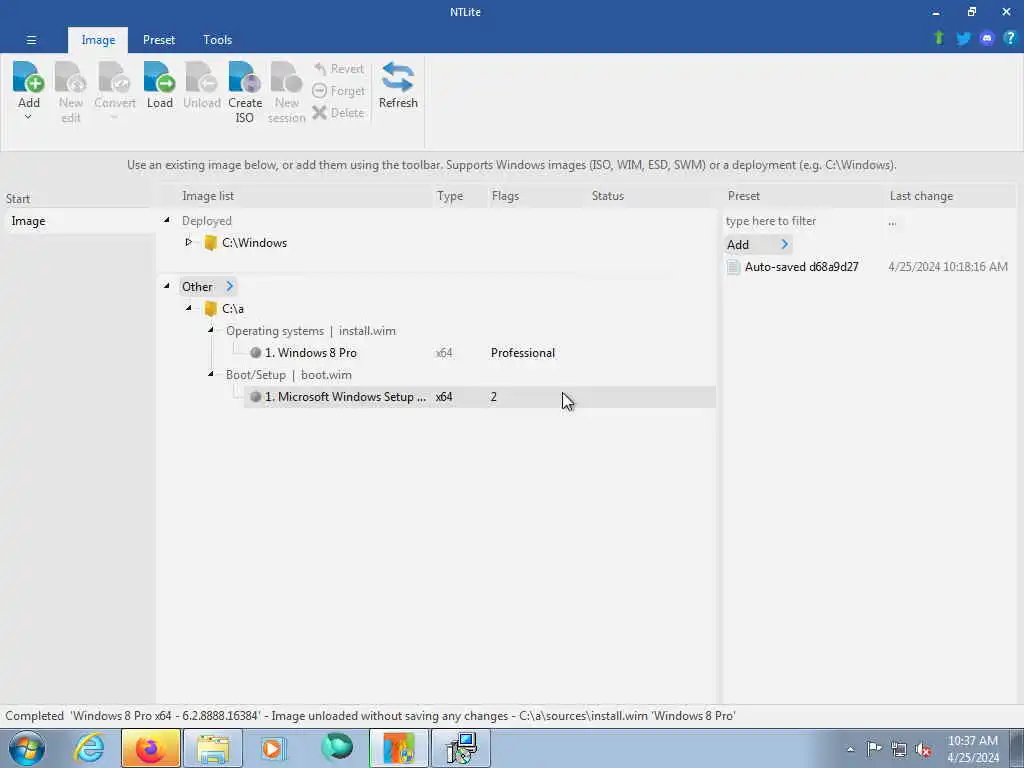Open the Discord link icon
The width and height of the screenshot is (1024, 768).
click(987, 39)
